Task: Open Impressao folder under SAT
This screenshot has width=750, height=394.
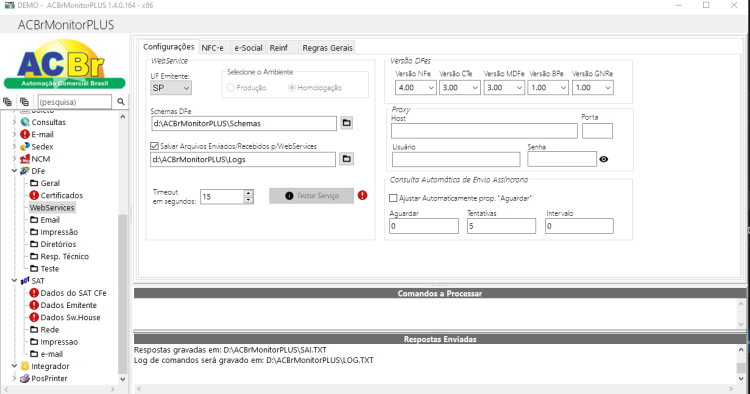Action: coord(54,342)
